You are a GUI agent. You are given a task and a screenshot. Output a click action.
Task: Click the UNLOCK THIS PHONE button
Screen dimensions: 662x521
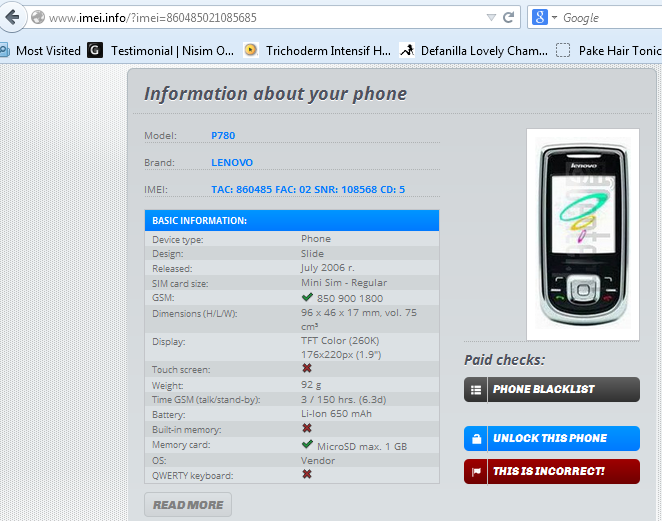click(x=552, y=439)
